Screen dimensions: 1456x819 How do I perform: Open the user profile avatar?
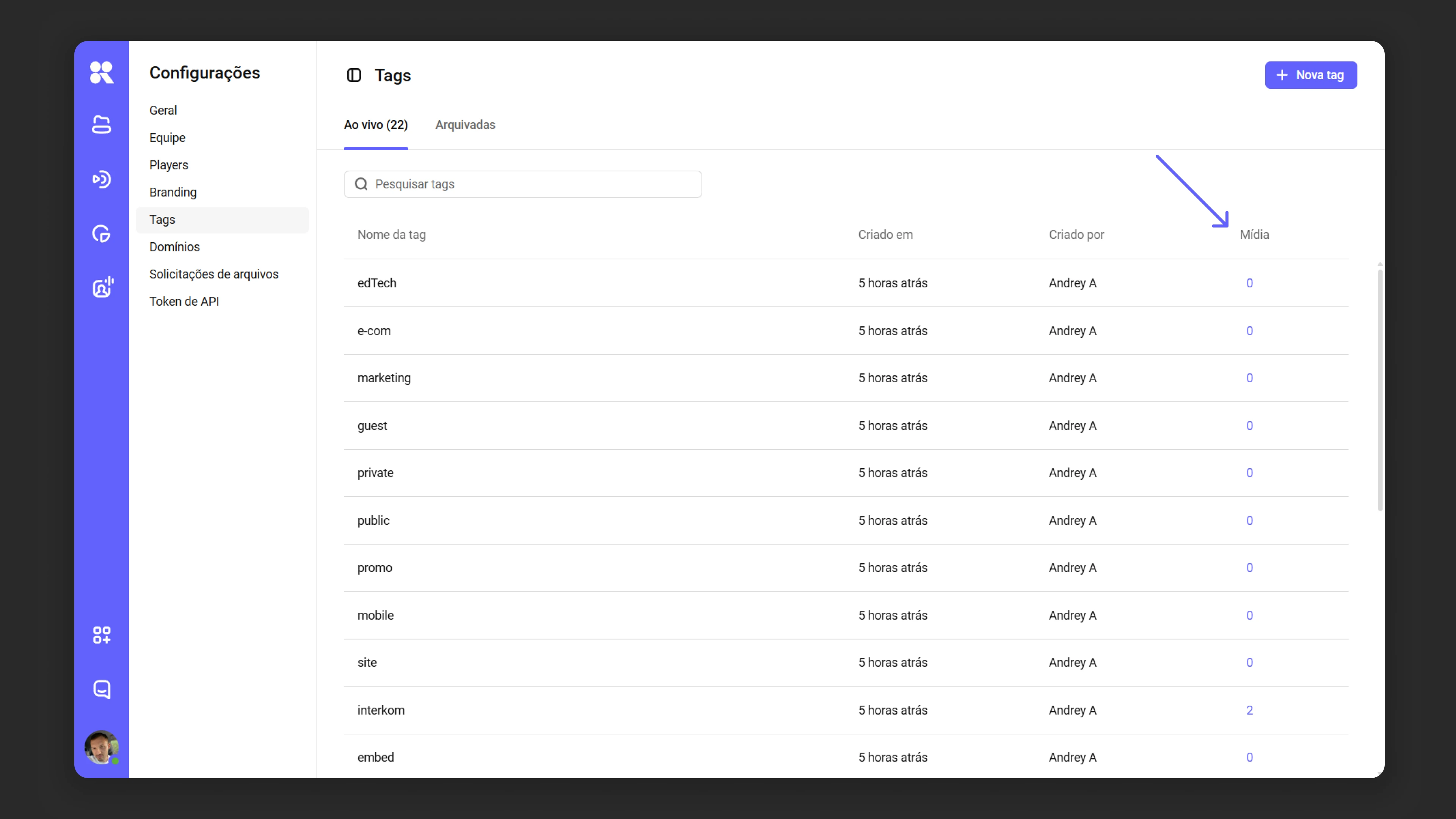point(101,747)
